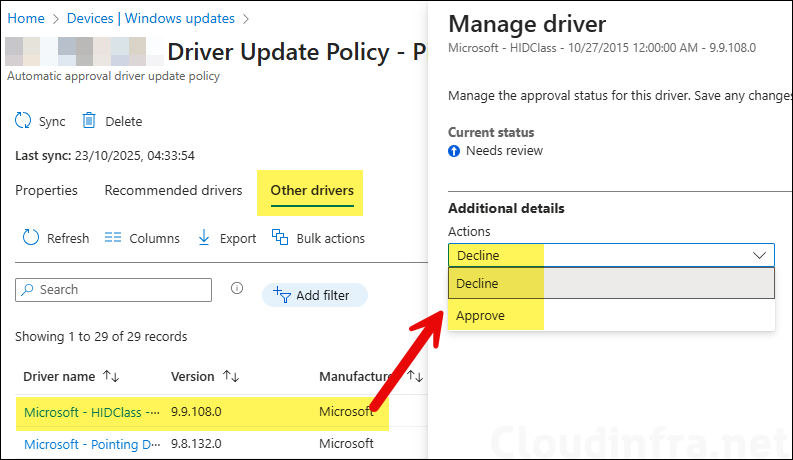793x460 pixels.
Task: Open the Microsoft - HIDClass driver link
Action: (x=91, y=411)
